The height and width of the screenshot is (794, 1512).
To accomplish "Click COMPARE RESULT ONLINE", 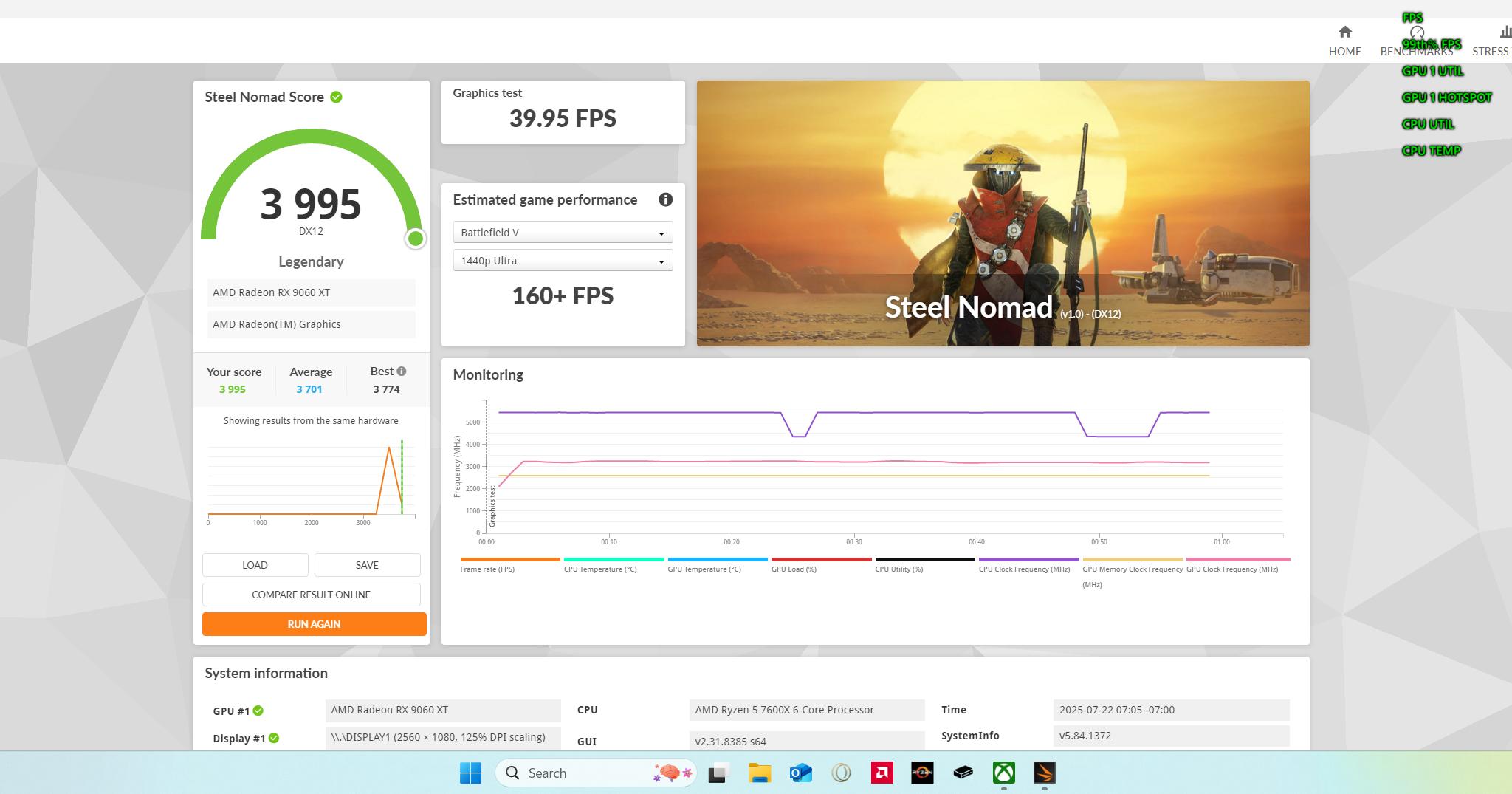I will pyautogui.click(x=311, y=595).
